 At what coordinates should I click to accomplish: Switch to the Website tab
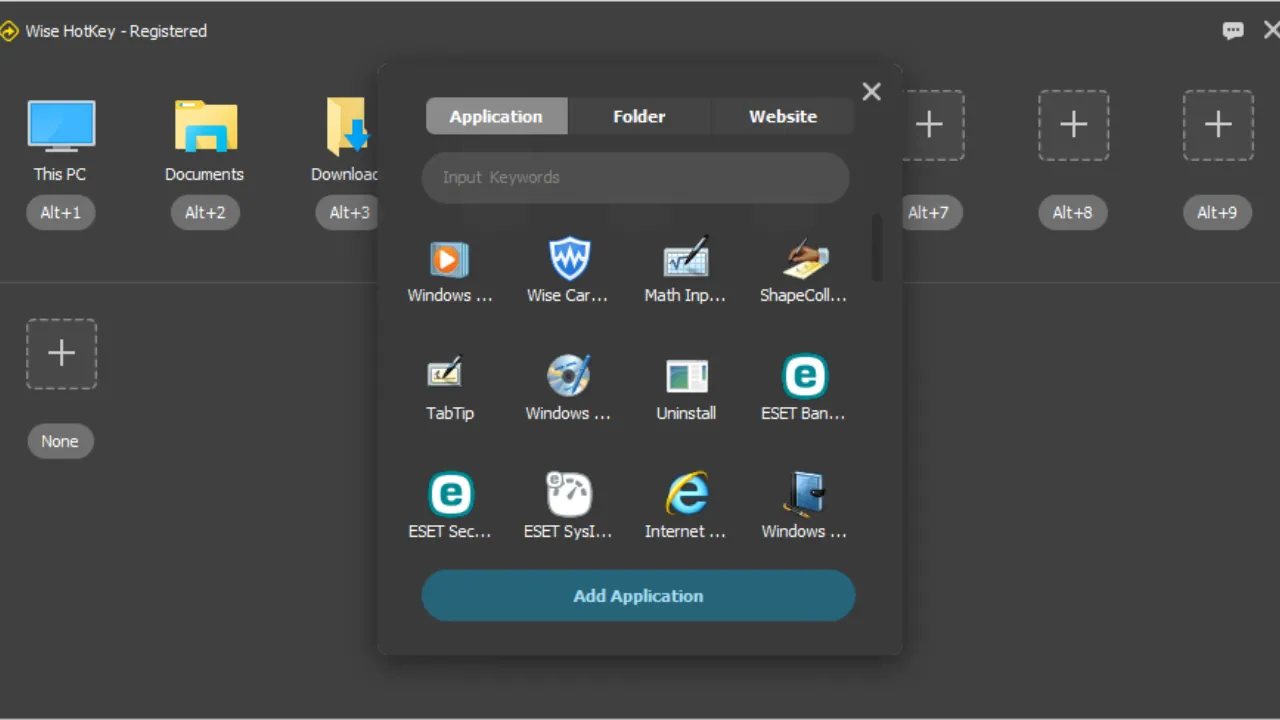783,116
